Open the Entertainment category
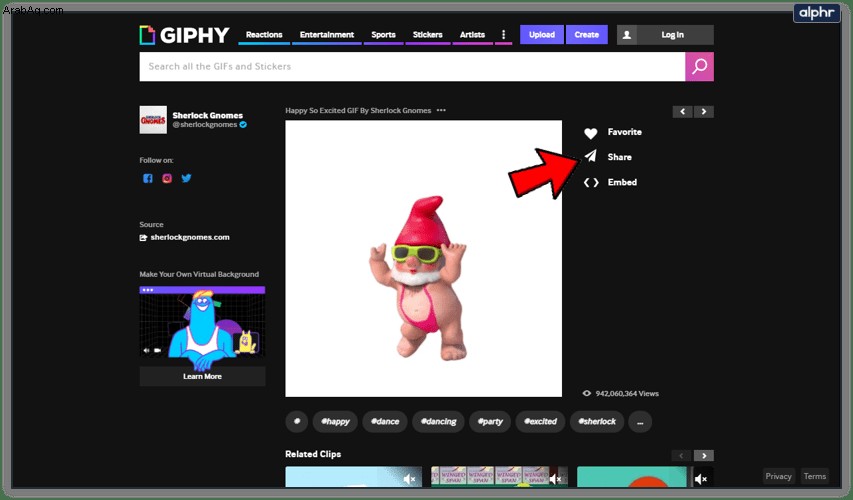 tap(326, 35)
